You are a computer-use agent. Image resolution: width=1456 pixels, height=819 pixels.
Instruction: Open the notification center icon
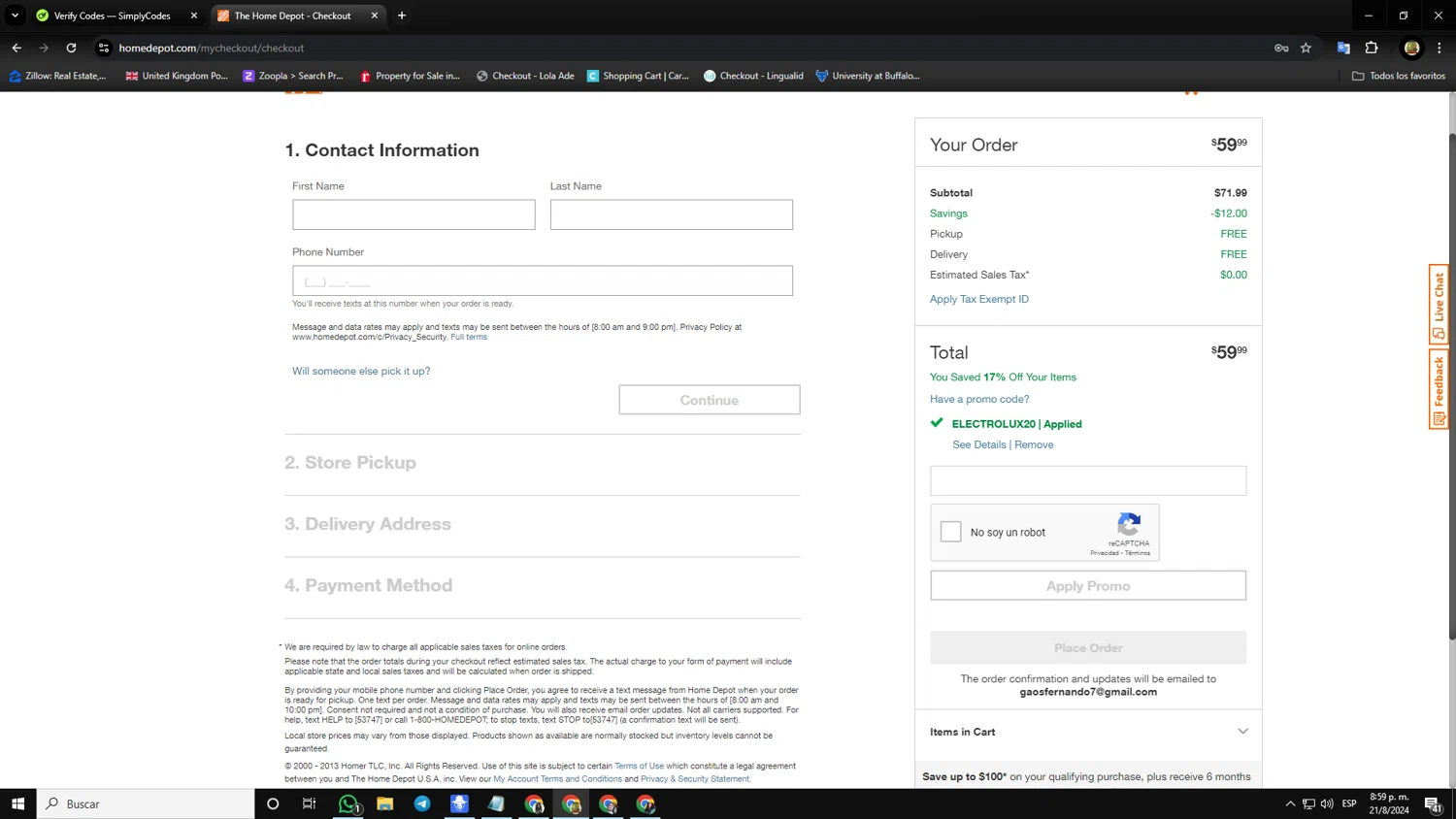pos(1433,803)
